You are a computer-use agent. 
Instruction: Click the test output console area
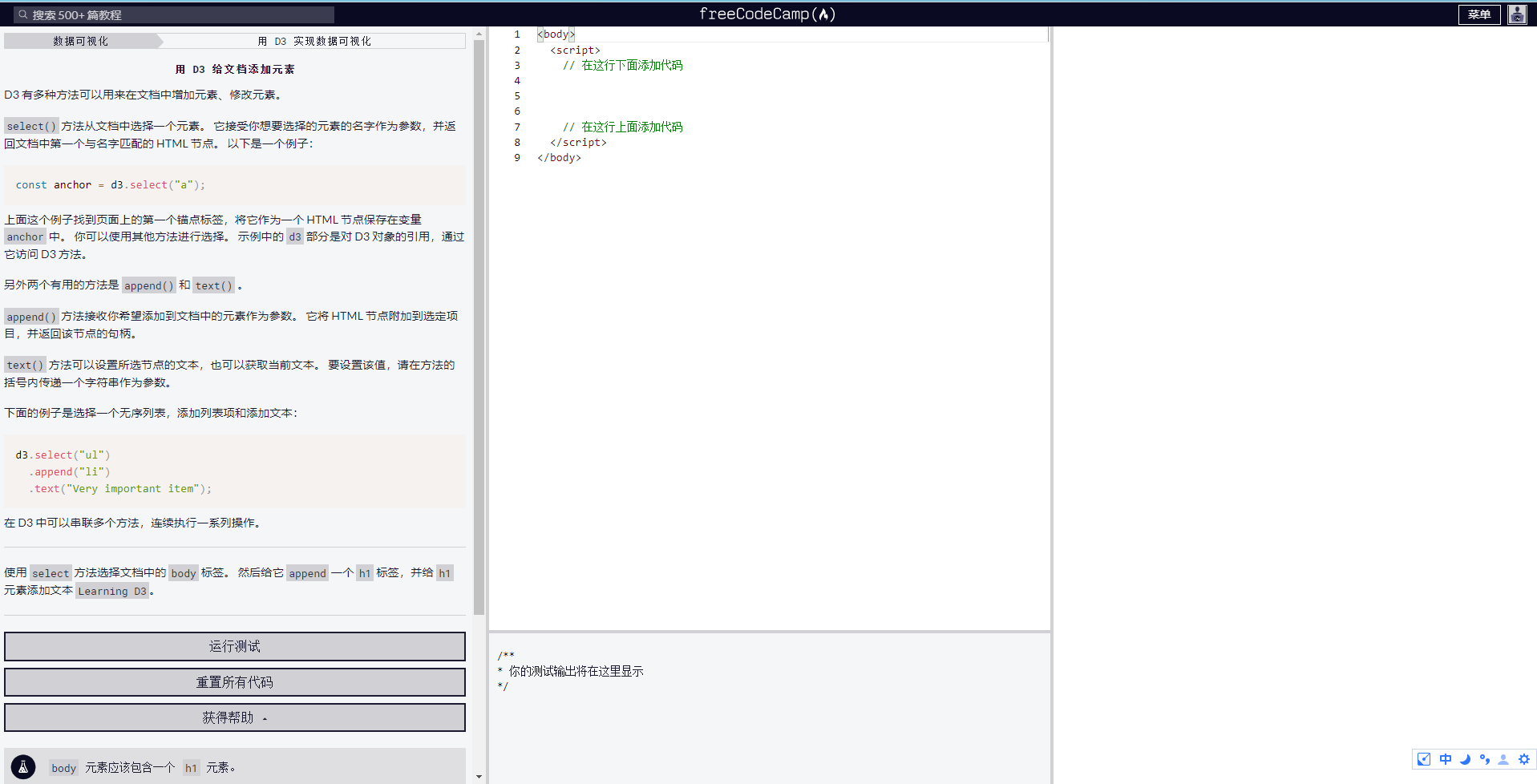click(770, 707)
